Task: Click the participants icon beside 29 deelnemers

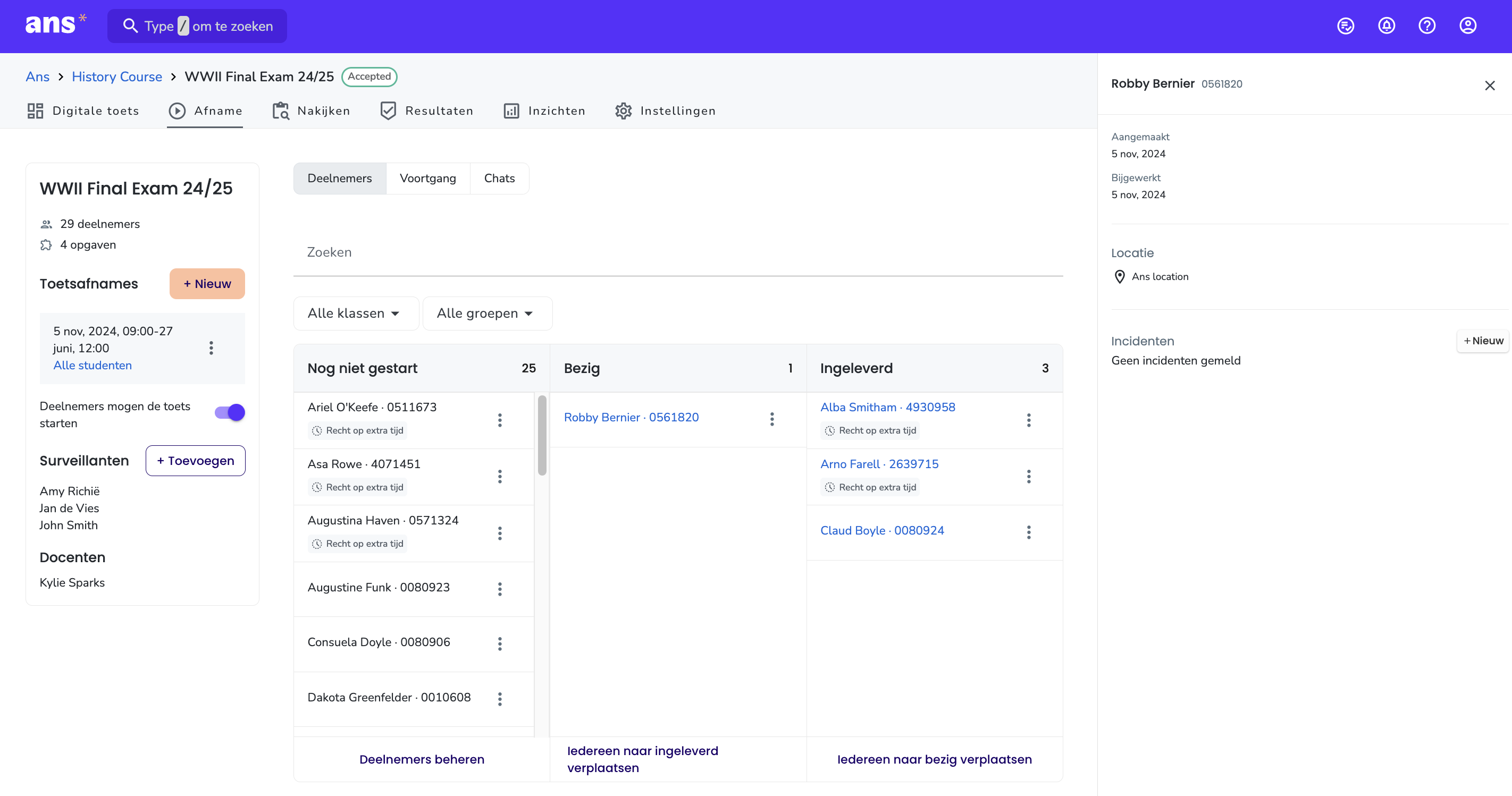Action: click(x=46, y=224)
